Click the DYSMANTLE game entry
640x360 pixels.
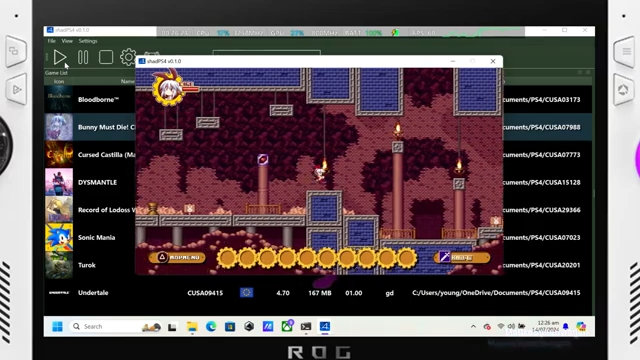[x=97, y=182]
